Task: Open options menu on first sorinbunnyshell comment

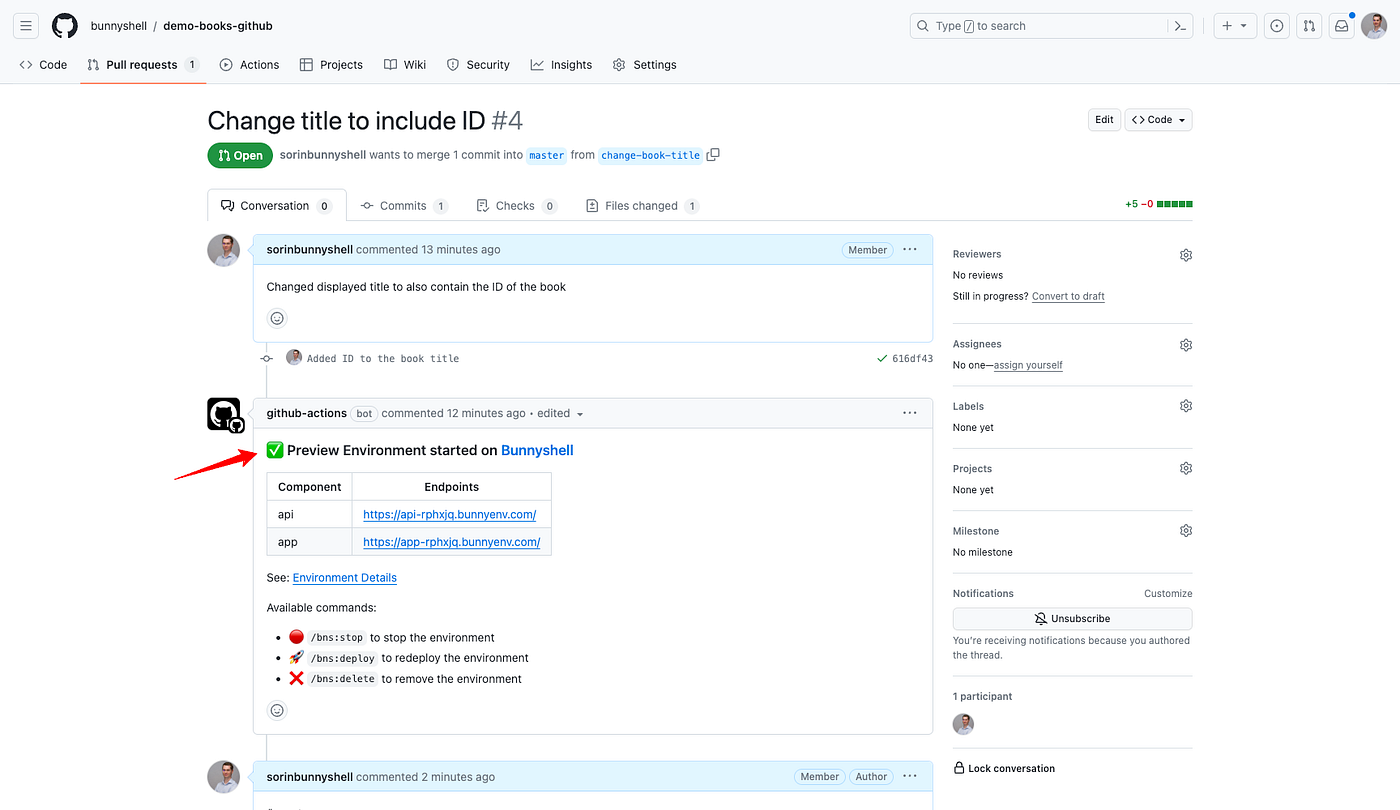Action: pos(910,249)
